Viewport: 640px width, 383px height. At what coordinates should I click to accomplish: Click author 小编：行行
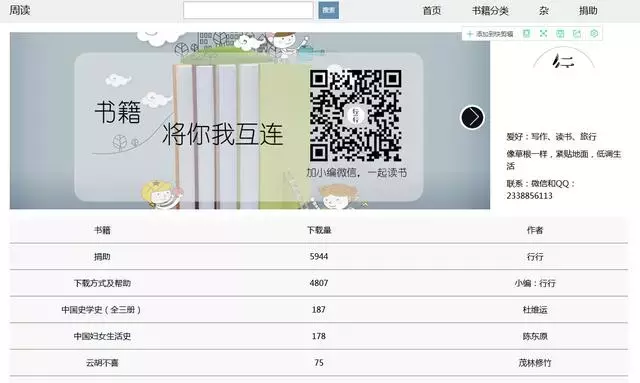coord(535,283)
